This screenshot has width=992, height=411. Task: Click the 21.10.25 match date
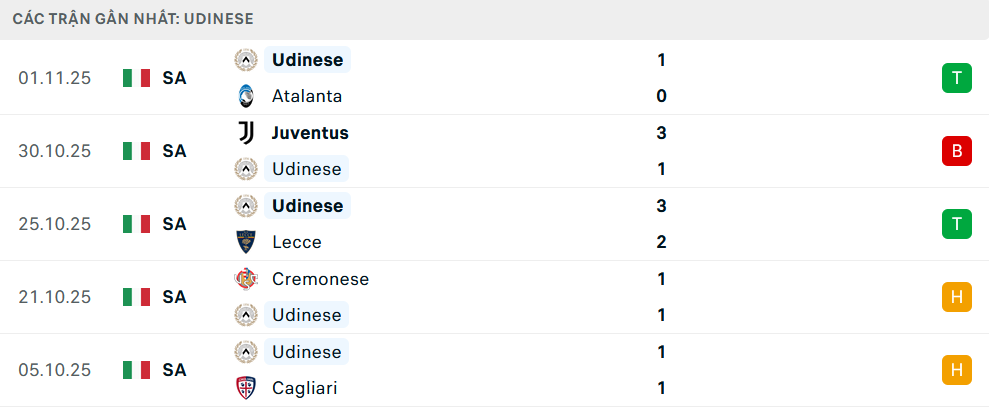54,297
